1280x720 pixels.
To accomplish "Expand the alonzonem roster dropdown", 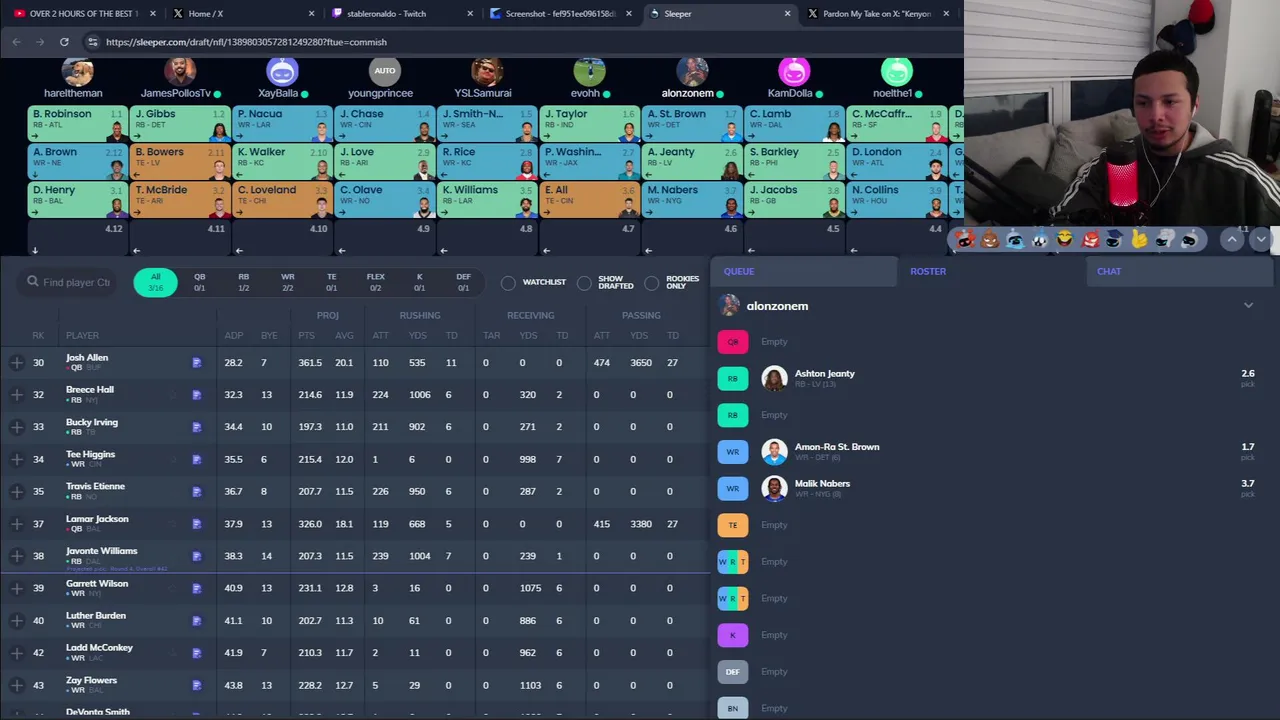I will 1248,306.
